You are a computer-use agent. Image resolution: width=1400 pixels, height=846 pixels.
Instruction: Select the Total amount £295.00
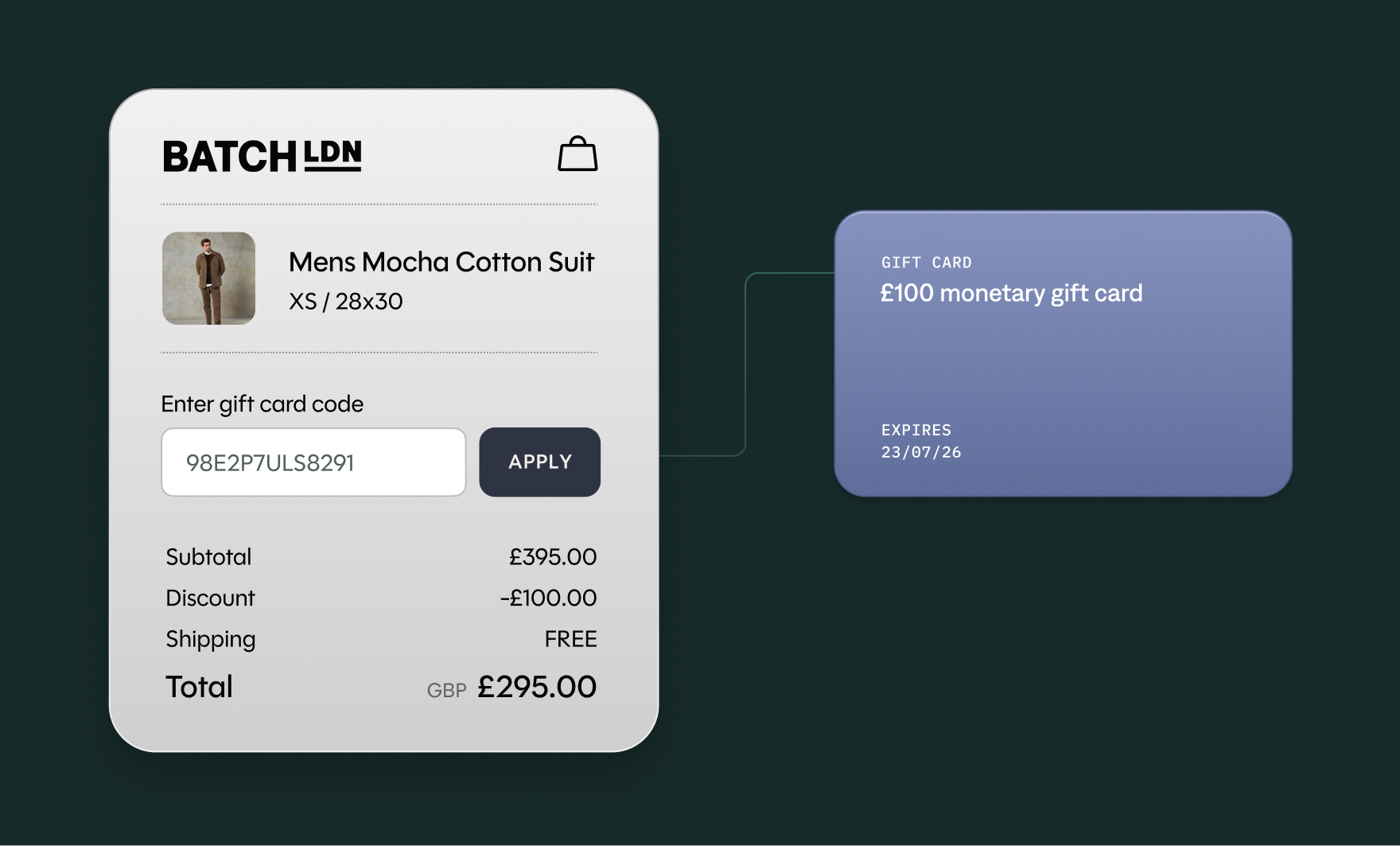tap(535, 685)
